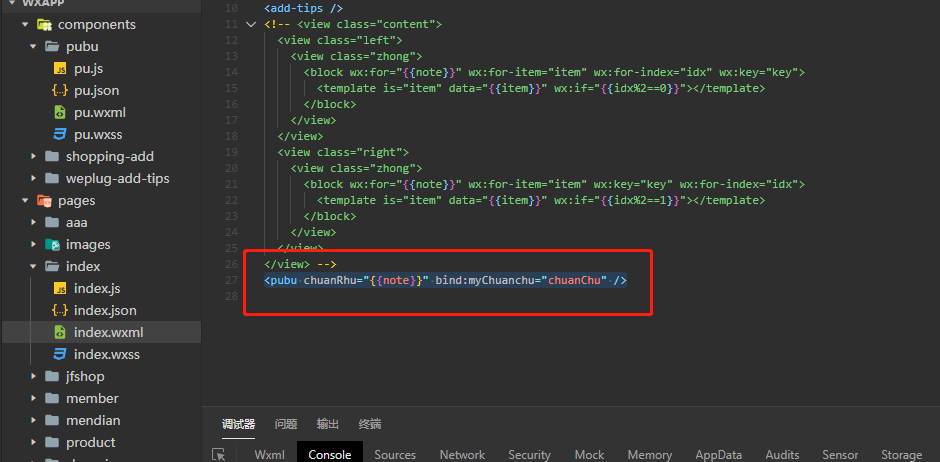The width and height of the screenshot is (940, 462).
Task: Open the Sources devtools tab
Action: pos(395,455)
